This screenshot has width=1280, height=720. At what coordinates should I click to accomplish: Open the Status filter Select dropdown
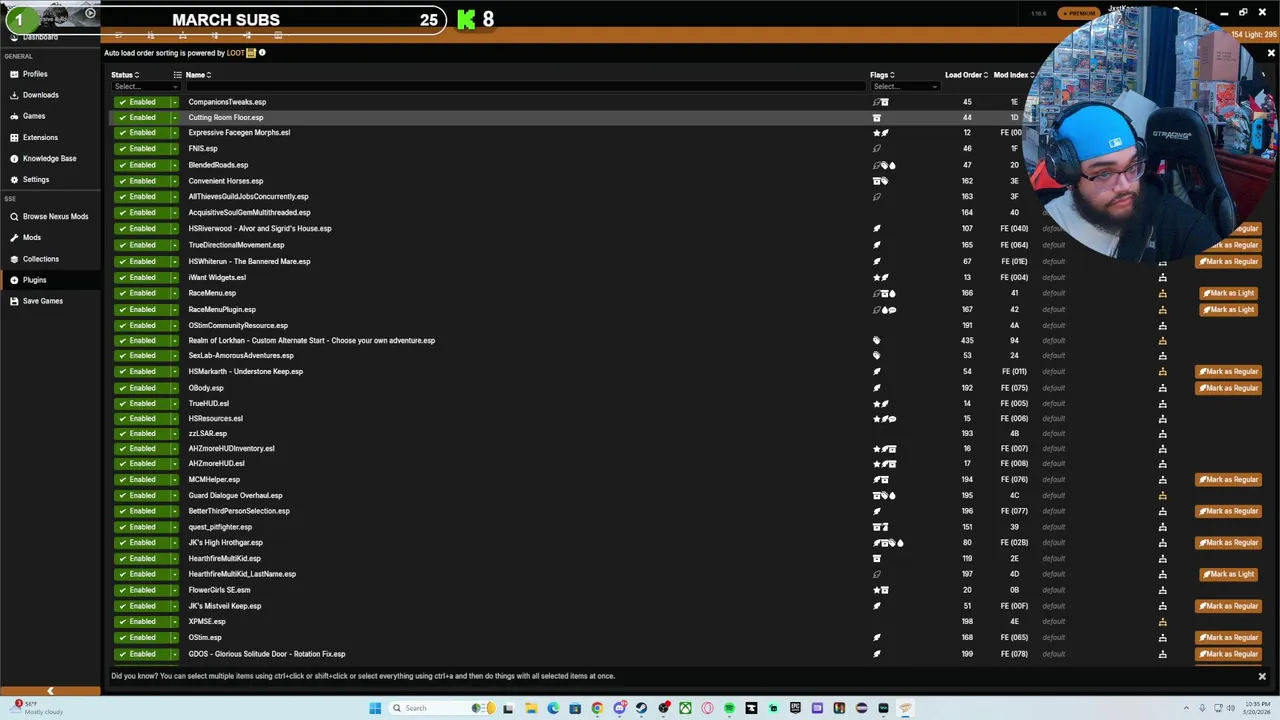(146, 87)
